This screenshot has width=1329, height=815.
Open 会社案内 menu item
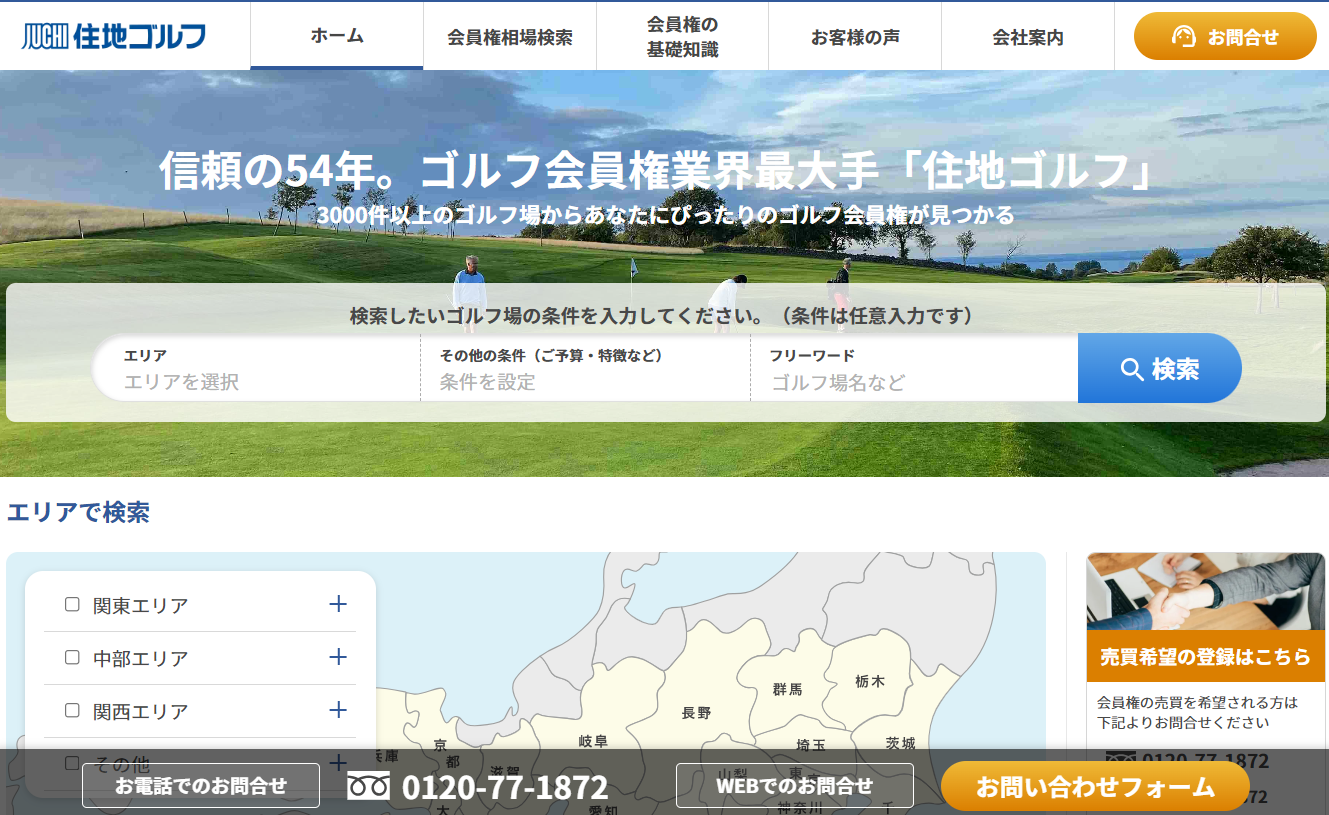click(x=1028, y=37)
